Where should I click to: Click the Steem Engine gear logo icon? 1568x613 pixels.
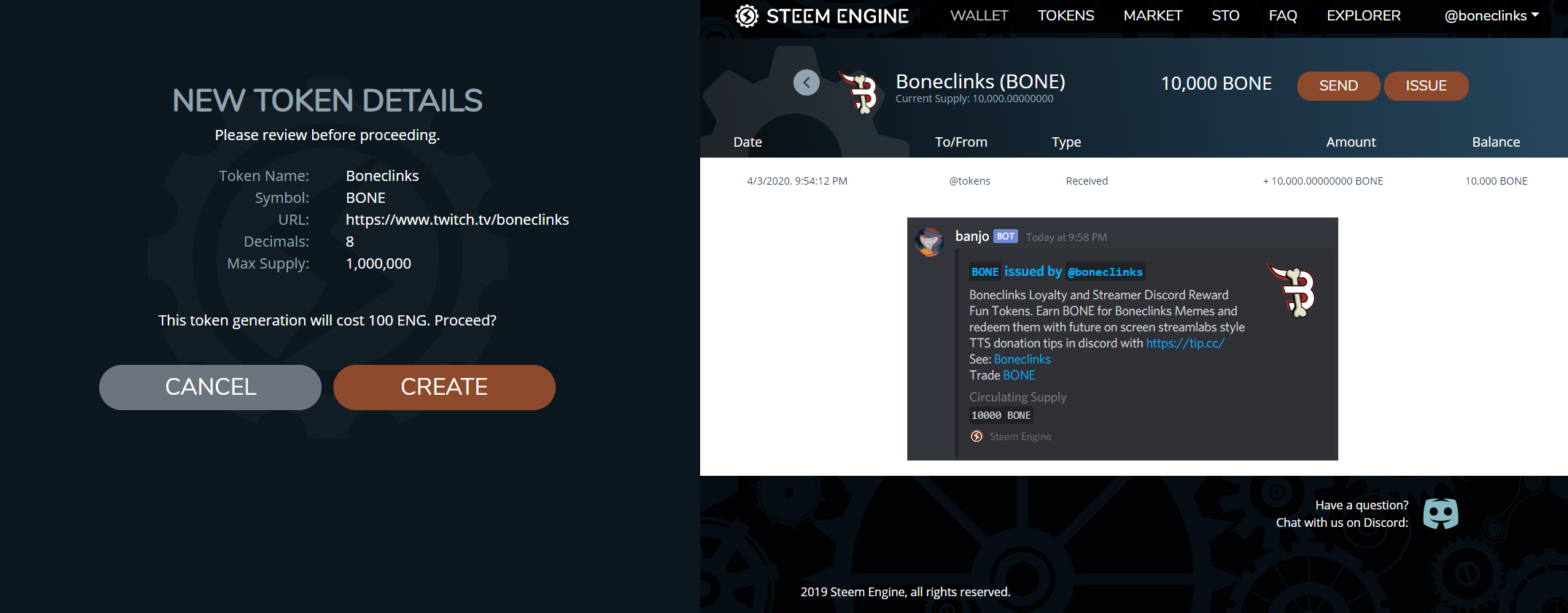pos(747,16)
